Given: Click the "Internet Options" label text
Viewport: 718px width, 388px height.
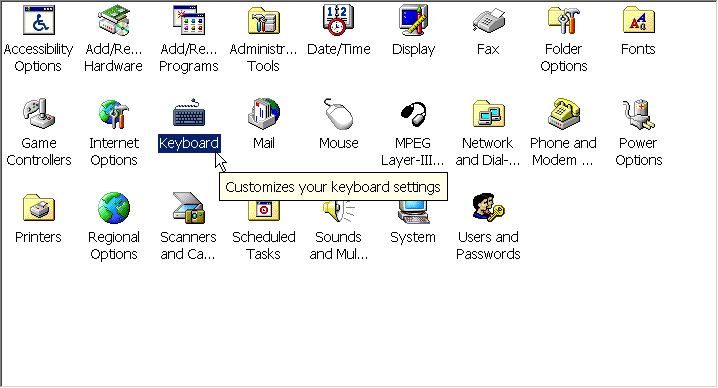Looking at the screenshot, I should click(x=114, y=152).
